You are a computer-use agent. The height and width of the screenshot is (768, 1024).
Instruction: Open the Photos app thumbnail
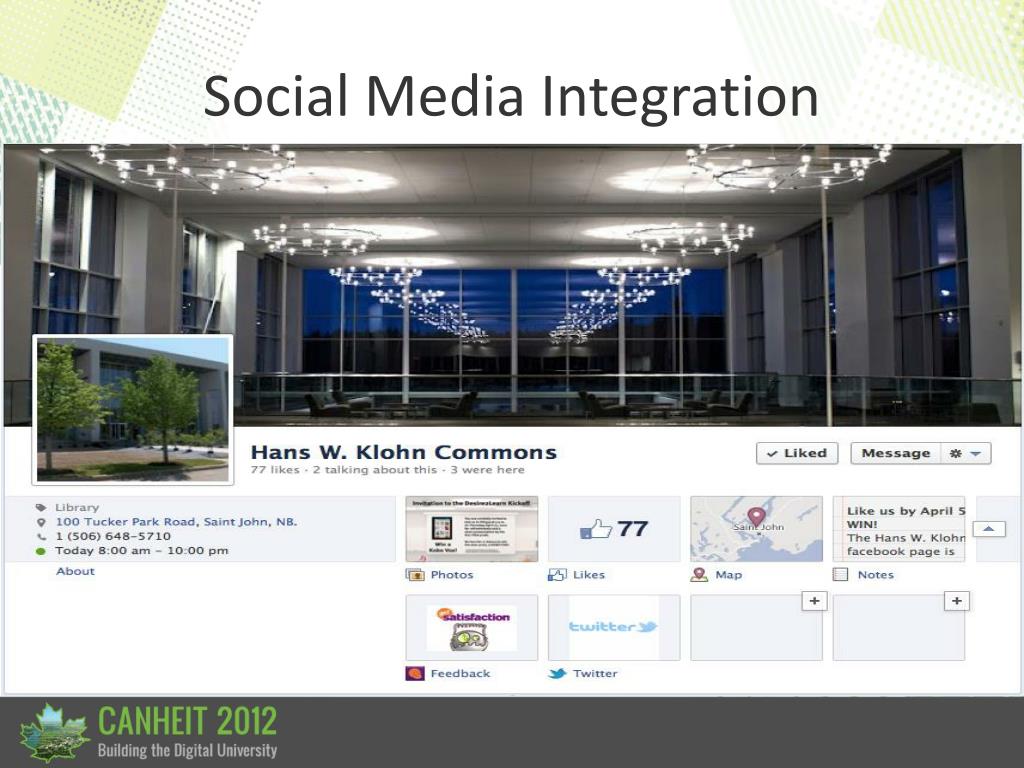472,529
